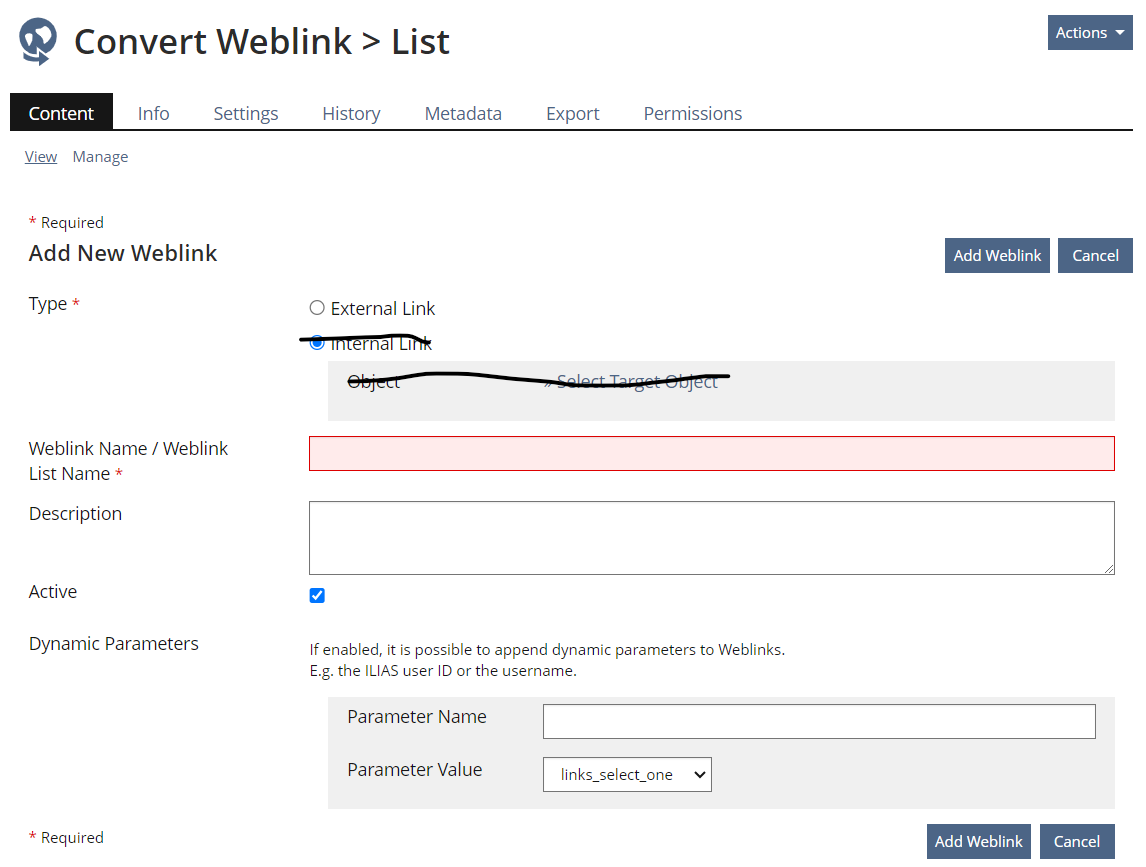Open the Actions dropdown menu

click(x=1089, y=33)
